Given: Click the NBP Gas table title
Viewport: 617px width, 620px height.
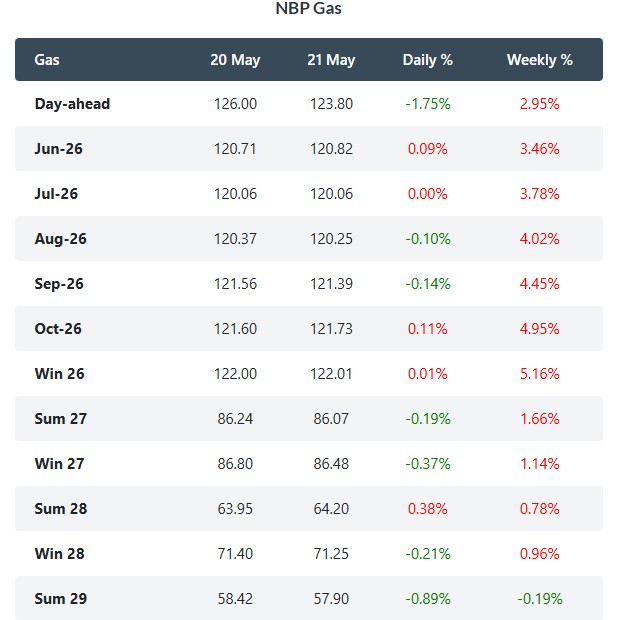Looking at the screenshot, I should coord(308,9).
